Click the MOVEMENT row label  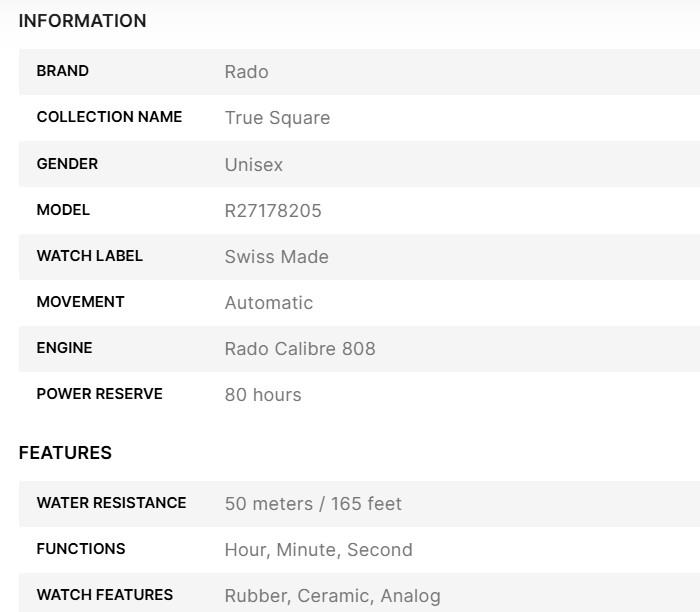(80, 302)
